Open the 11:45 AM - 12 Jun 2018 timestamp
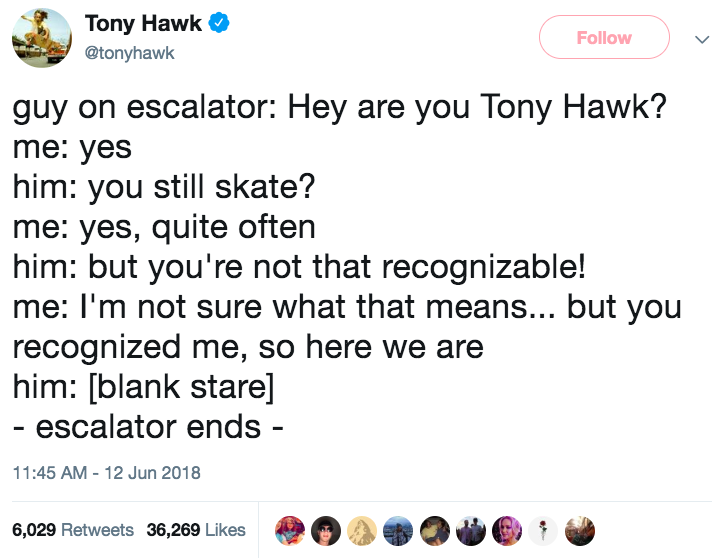Viewport: 721px width, 558px height. [107, 473]
